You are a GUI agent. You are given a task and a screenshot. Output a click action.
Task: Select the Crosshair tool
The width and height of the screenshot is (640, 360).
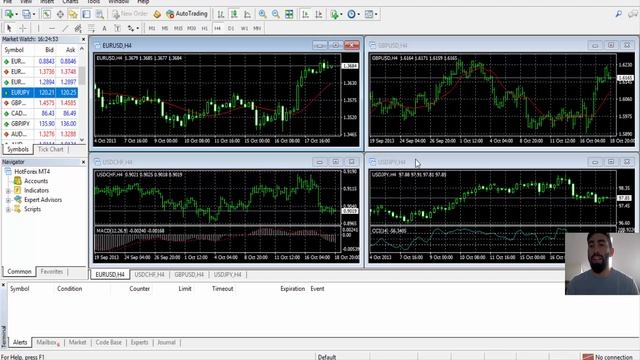click(23, 28)
